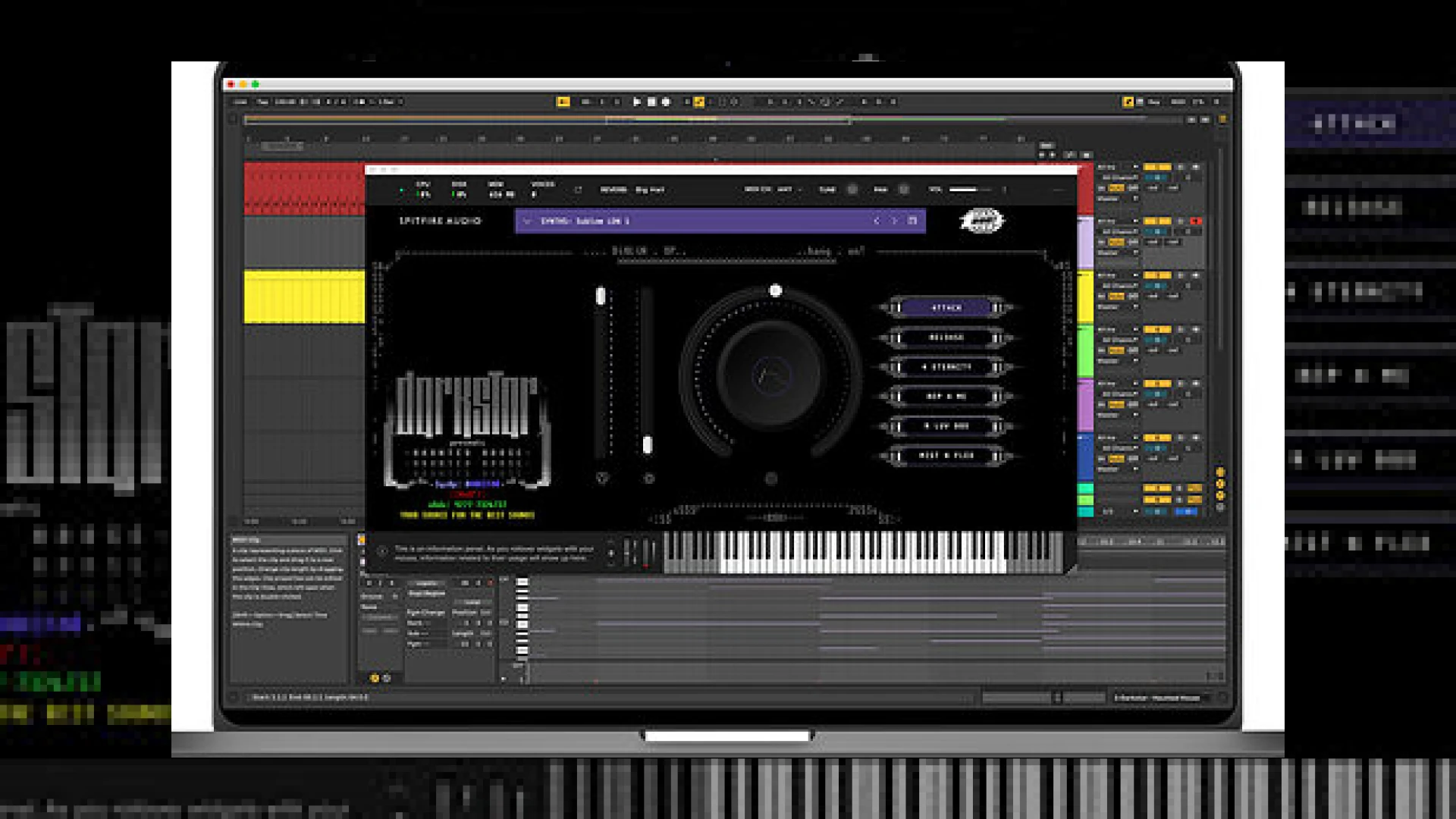Select the RELEASE button in the plugin
This screenshot has width=1456, height=819.
pyautogui.click(x=946, y=337)
